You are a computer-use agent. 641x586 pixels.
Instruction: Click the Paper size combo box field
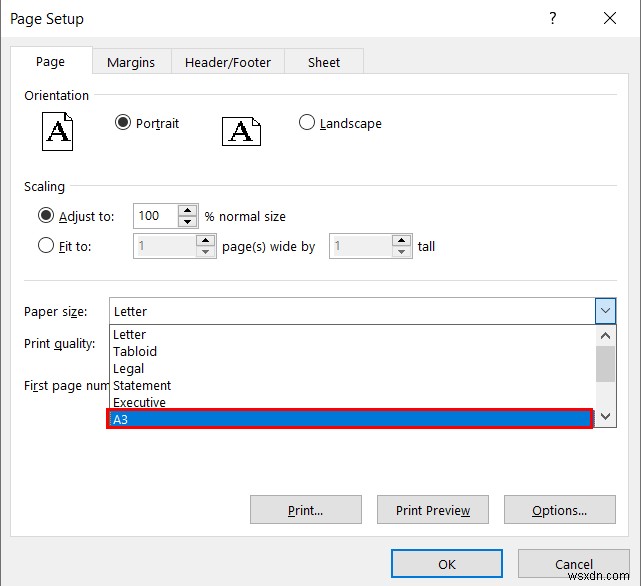click(352, 311)
